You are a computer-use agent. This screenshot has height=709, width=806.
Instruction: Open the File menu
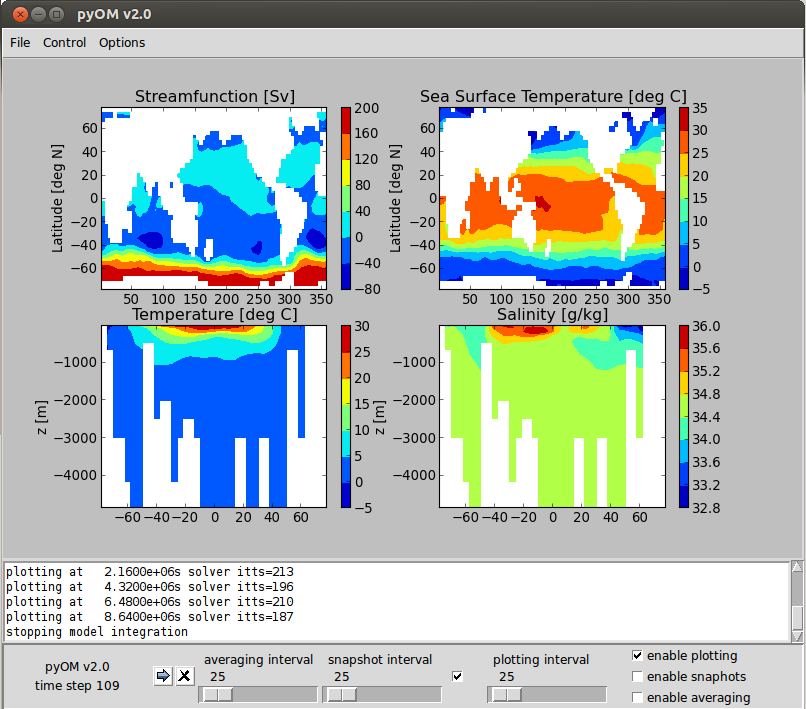20,42
